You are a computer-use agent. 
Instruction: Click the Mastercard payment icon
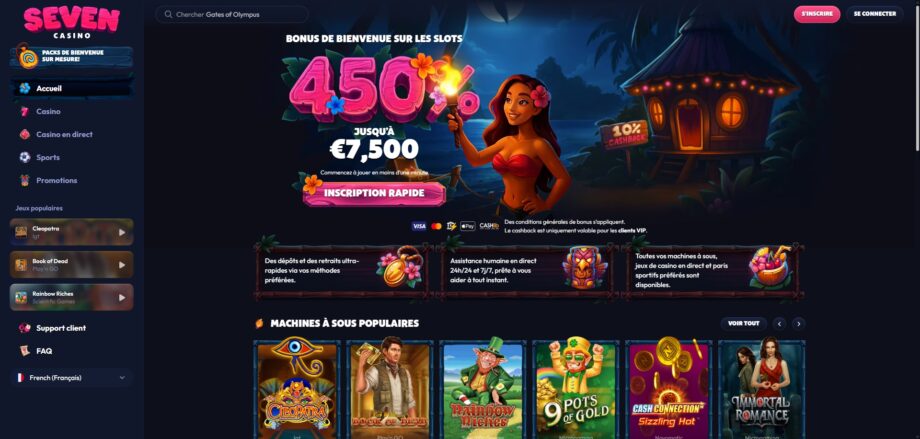(x=436, y=226)
